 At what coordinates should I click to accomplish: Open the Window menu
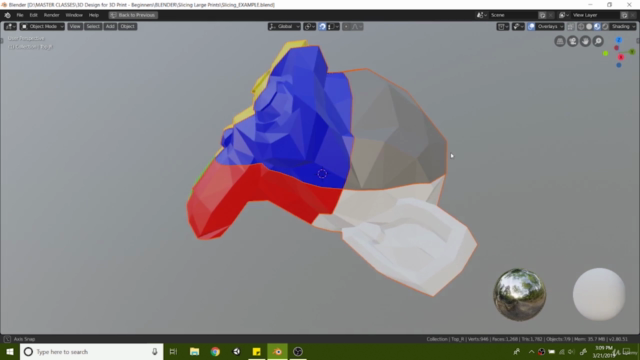[74, 15]
